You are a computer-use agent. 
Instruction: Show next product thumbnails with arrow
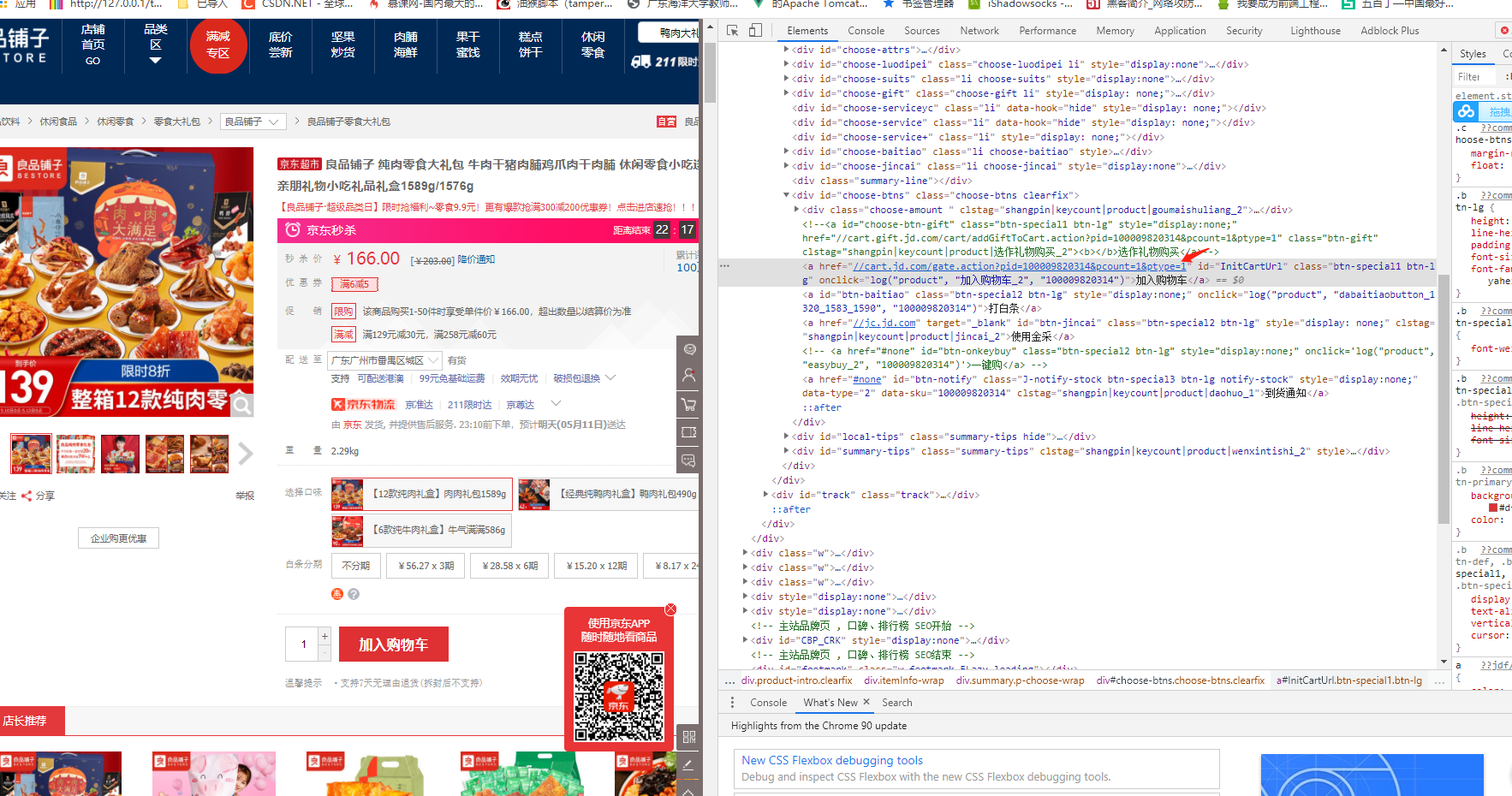click(x=246, y=454)
